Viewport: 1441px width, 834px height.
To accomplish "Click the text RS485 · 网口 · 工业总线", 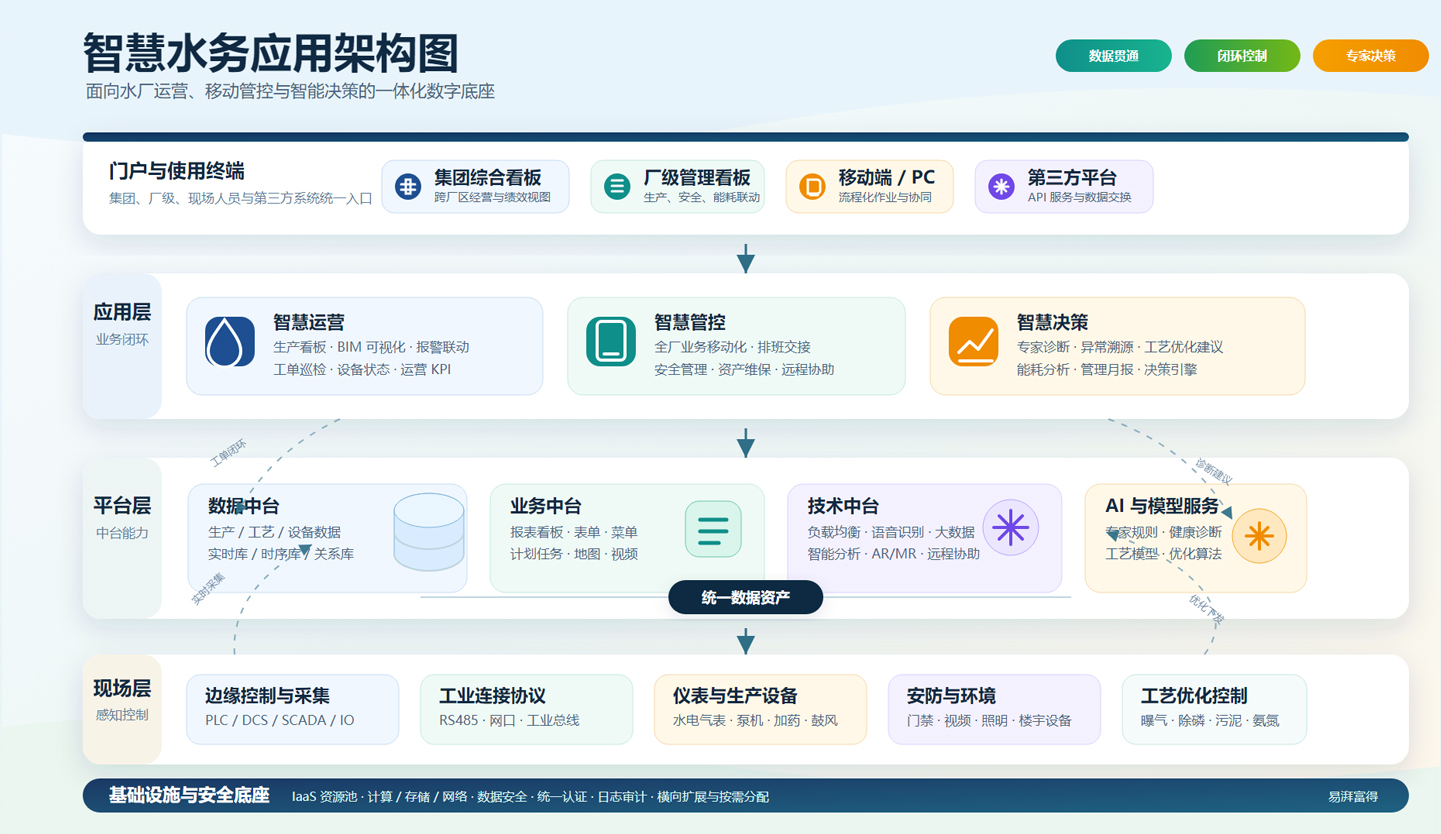I will tap(509, 720).
